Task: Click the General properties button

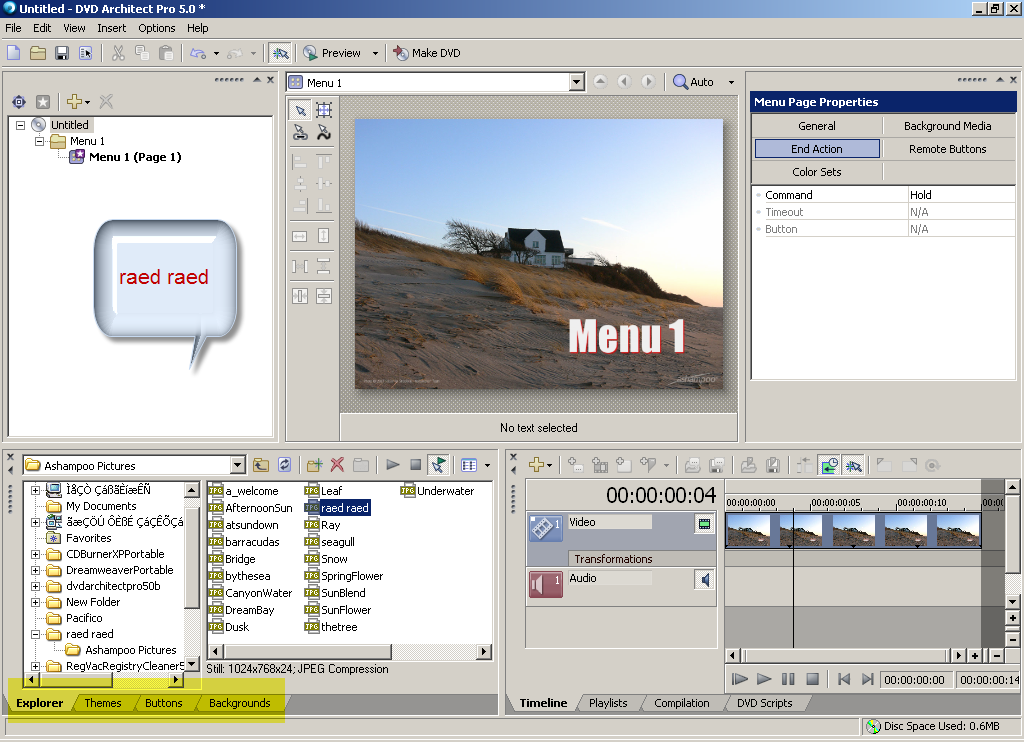Action: [816, 126]
